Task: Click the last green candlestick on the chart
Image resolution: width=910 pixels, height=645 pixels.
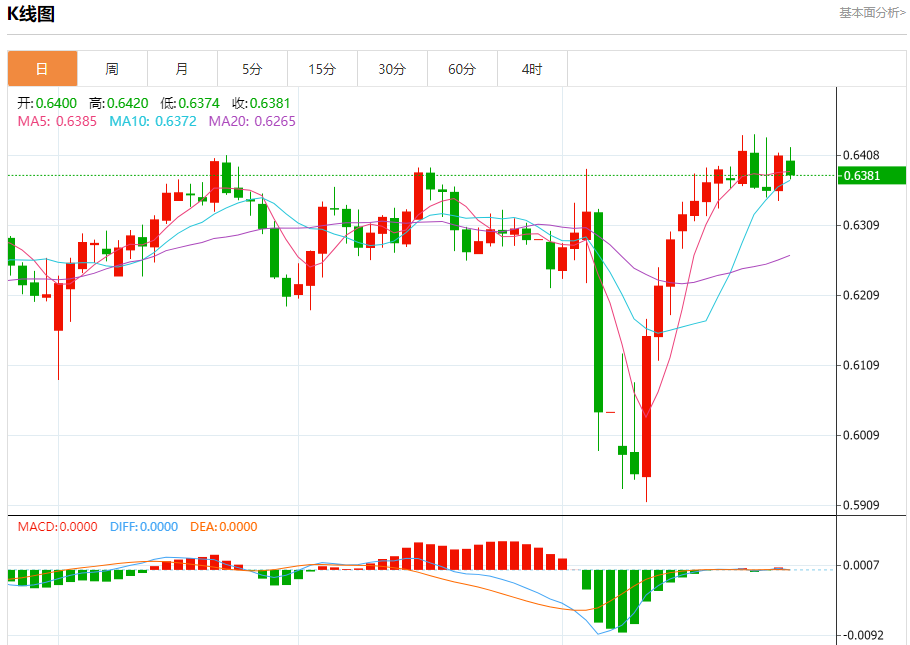Action: [x=790, y=168]
